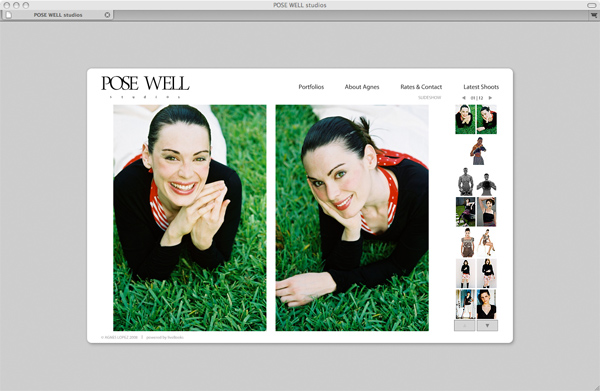Viewport: 600px width, 391px height.
Task: Click the green zoom window button
Action: [26, 5]
